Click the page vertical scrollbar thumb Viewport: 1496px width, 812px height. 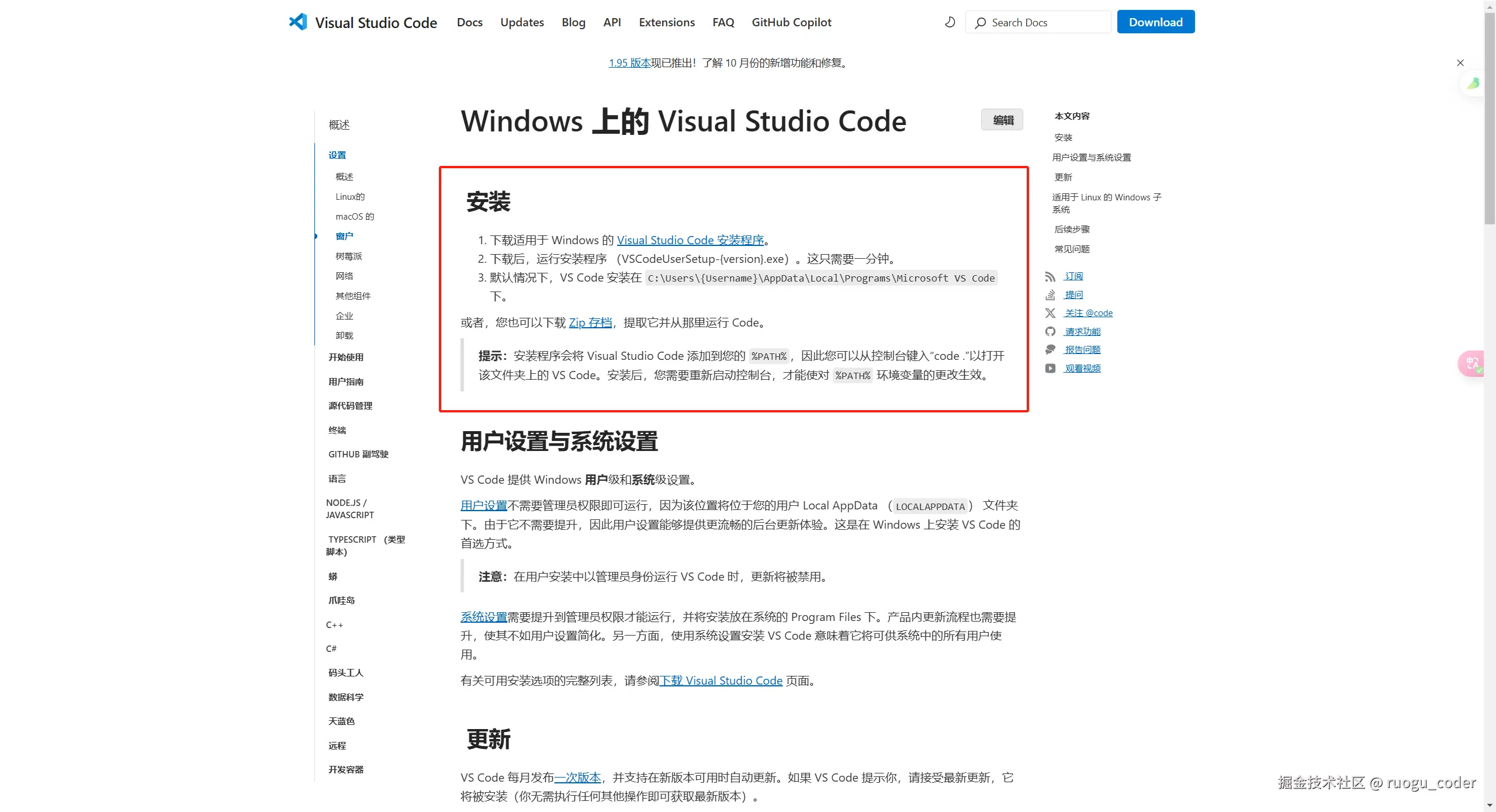(x=1490, y=117)
